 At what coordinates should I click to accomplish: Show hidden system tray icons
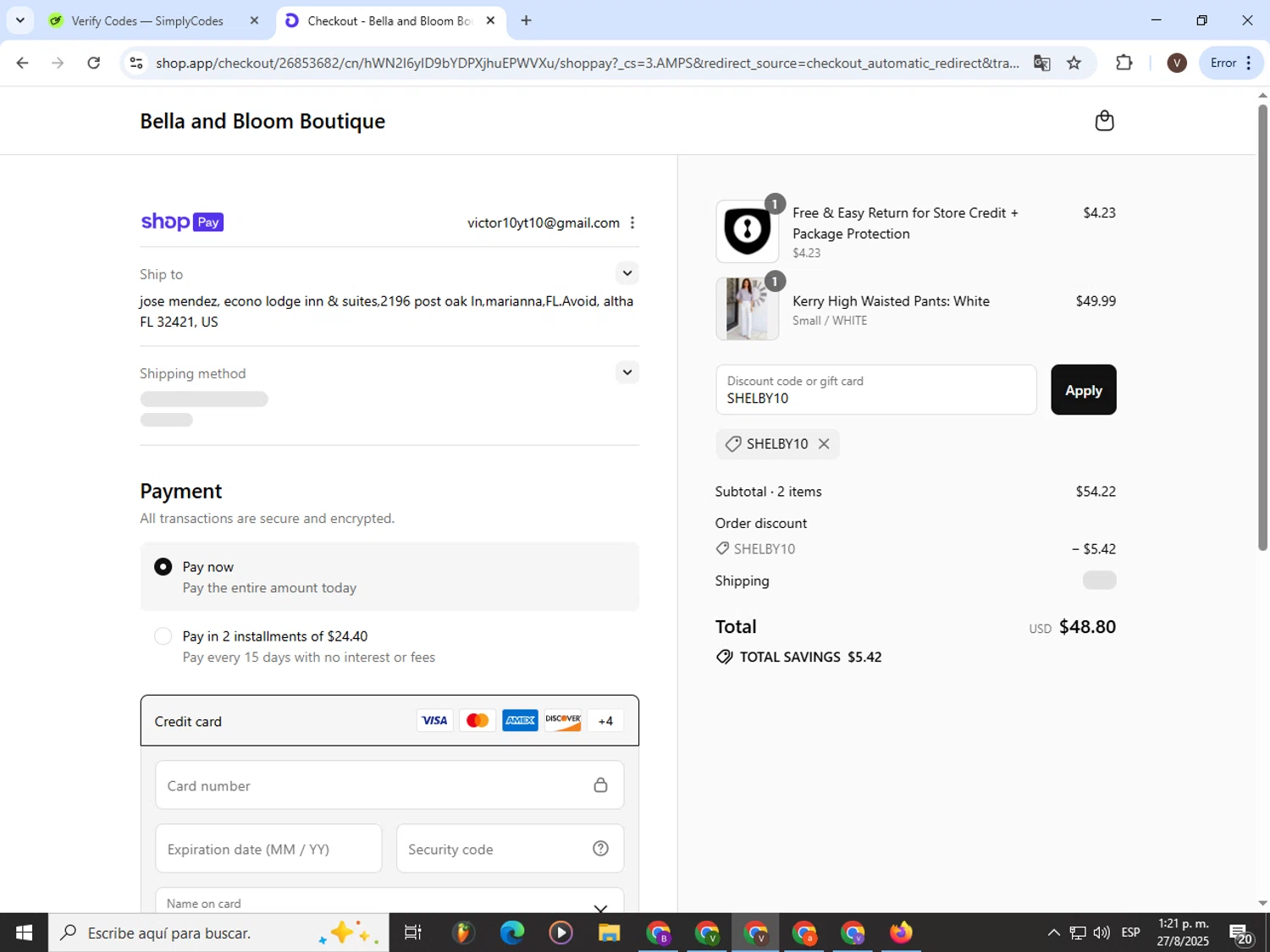click(1053, 933)
